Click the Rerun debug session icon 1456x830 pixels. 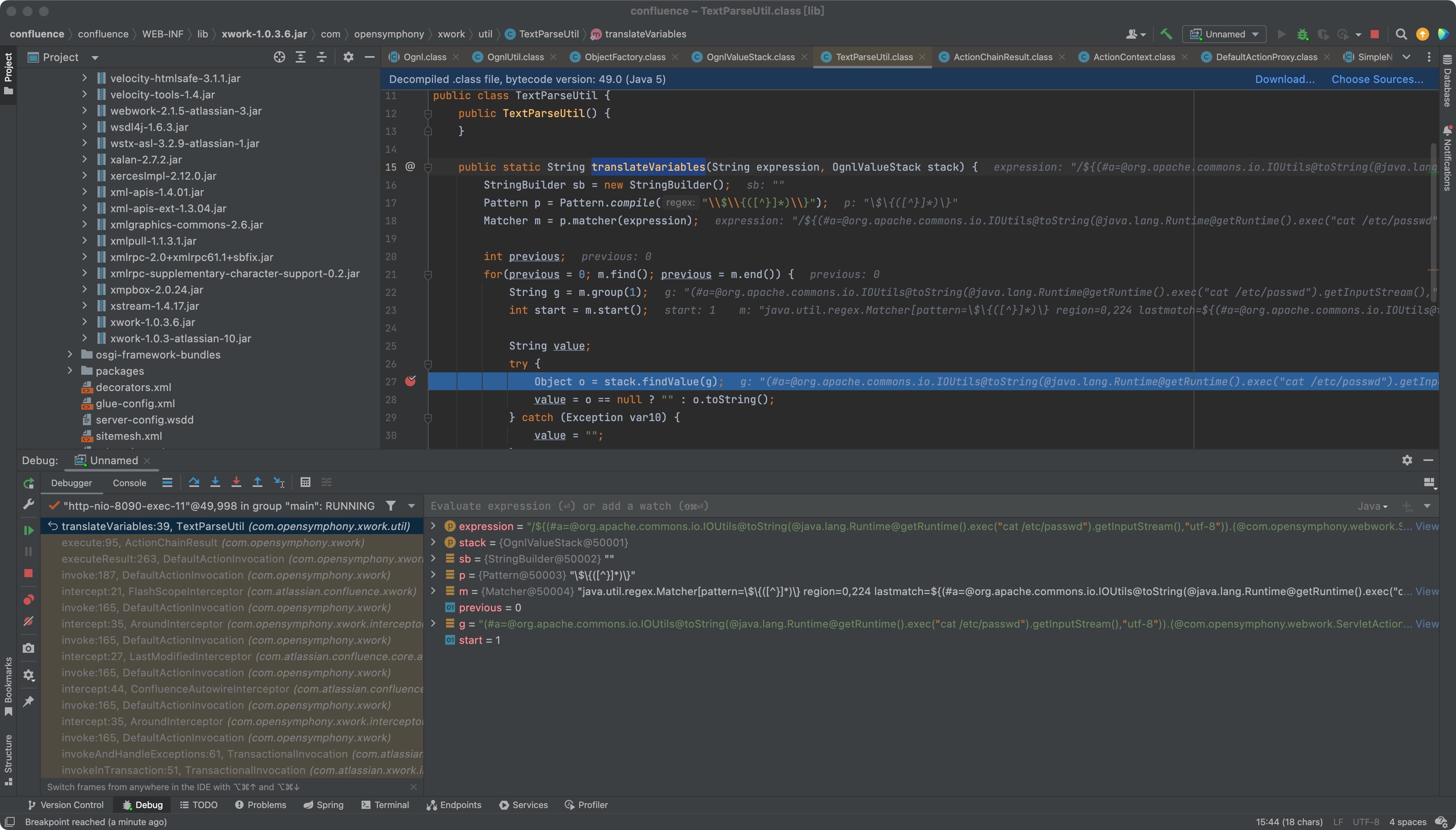pyautogui.click(x=28, y=483)
